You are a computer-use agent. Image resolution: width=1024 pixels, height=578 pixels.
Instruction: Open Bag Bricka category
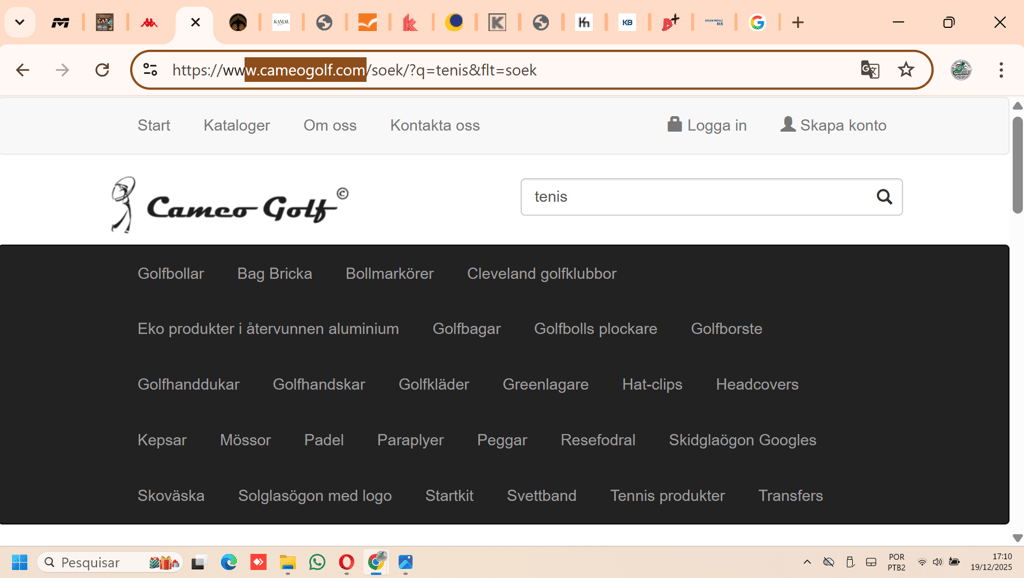tap(274, 274)
